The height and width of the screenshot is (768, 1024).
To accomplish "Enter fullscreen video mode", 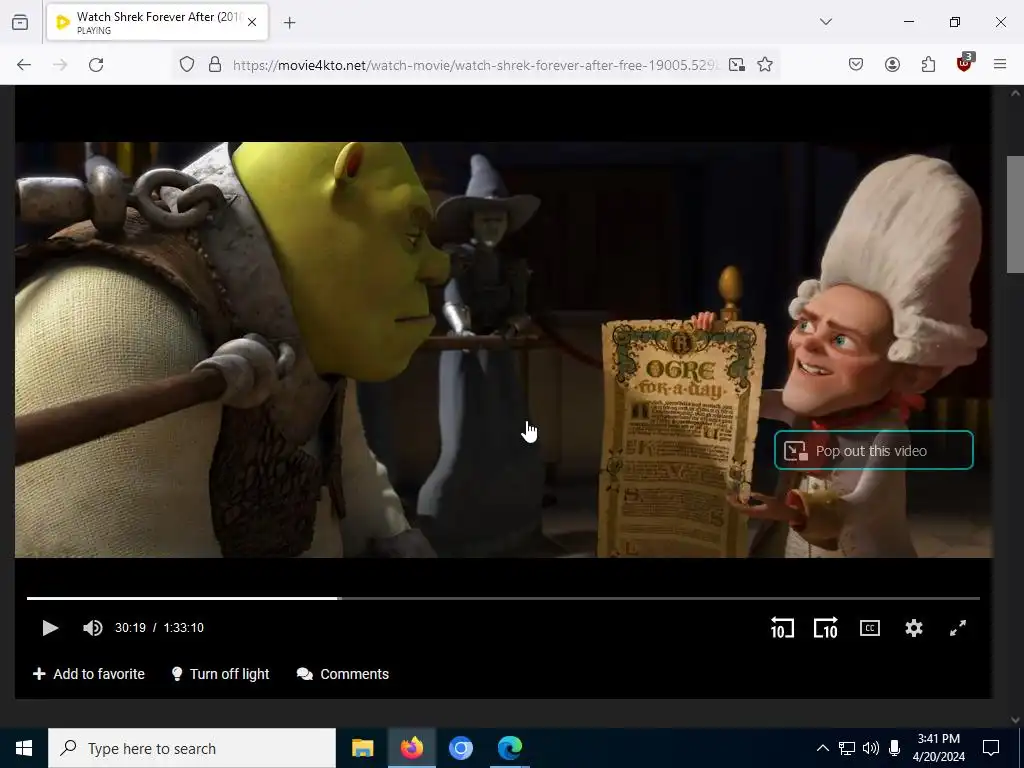I will [x=957, y=628].
